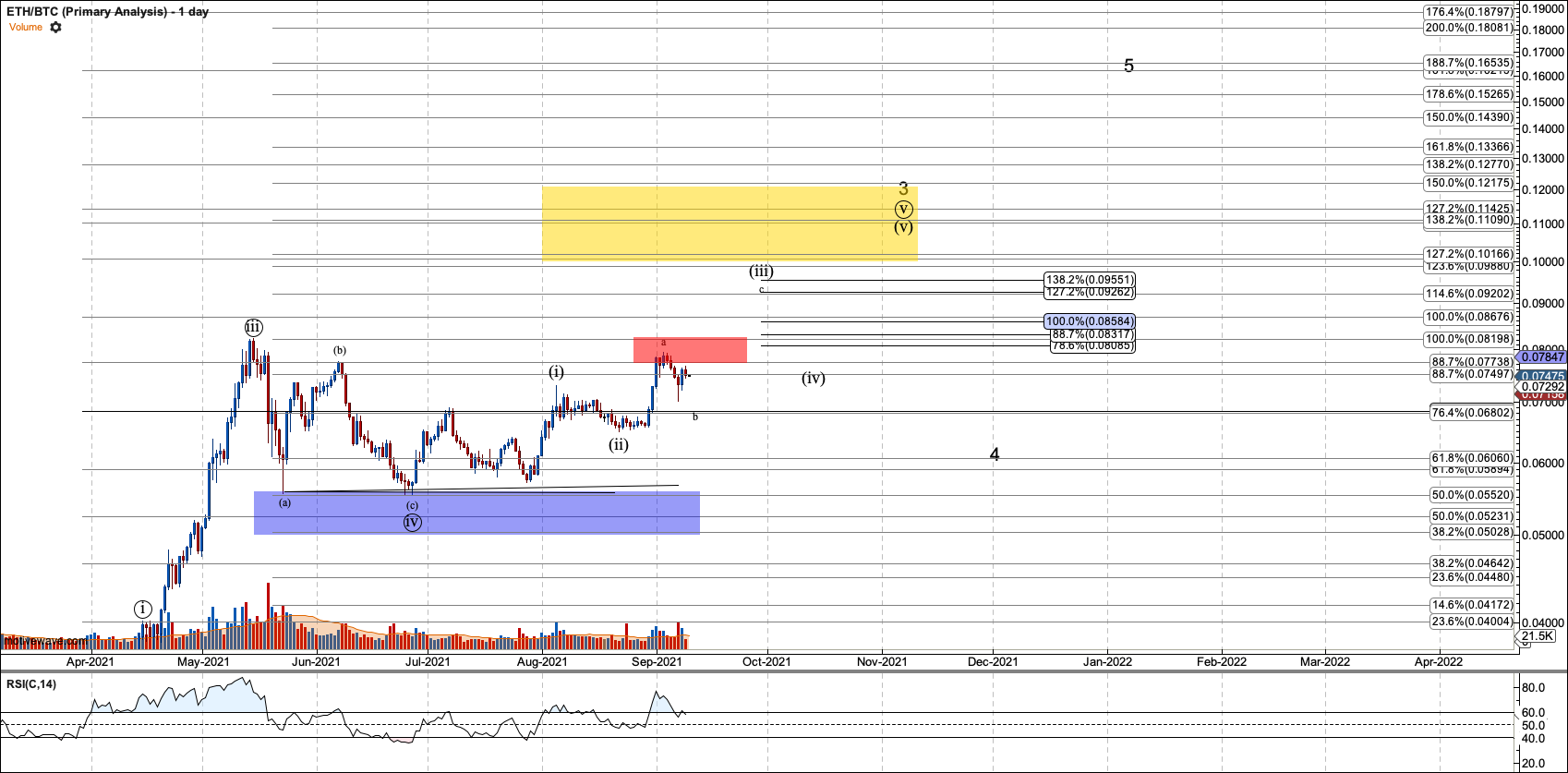Click the purple 0.07847 price tag
This screenshot has height=773, width=1568.
[x=1542, y=357]
